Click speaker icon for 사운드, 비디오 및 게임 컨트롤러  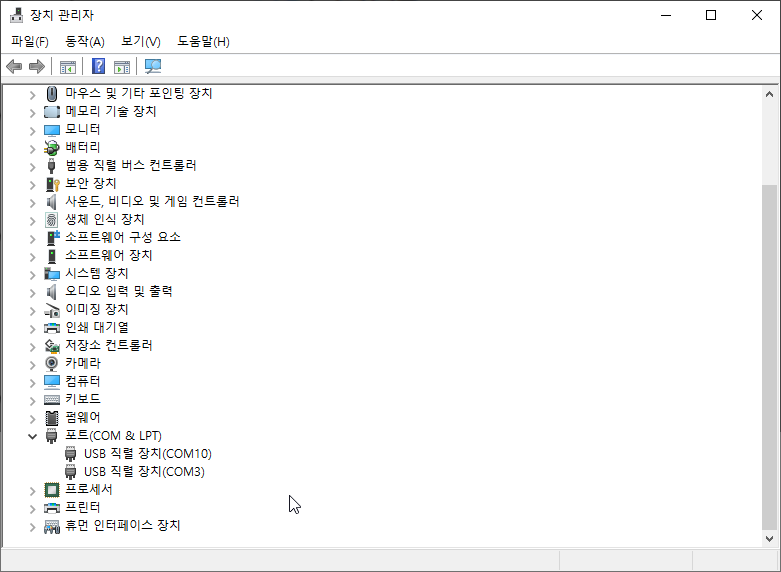pos(52,202)
